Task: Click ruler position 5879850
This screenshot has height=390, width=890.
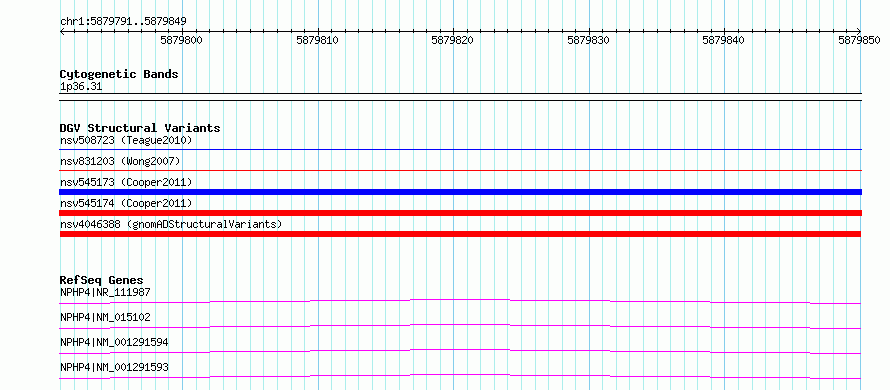Action: [x=859, y=40]
